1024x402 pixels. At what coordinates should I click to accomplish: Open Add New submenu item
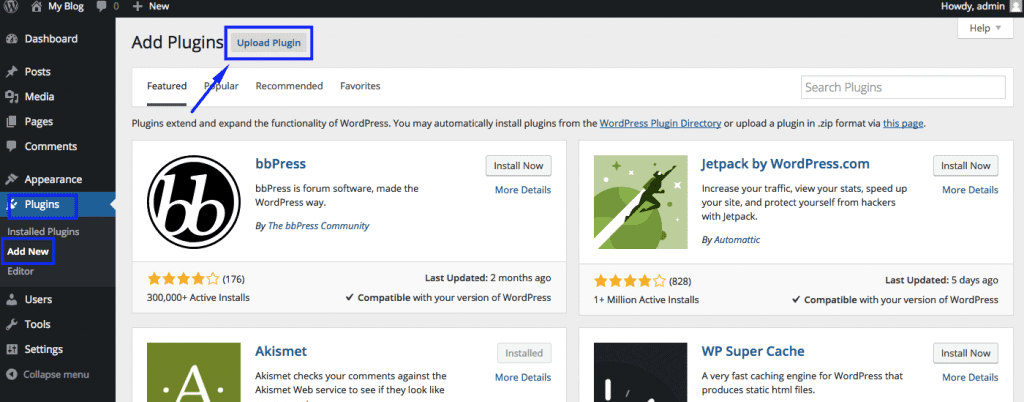pyautogui.click(x=28, y=251)
